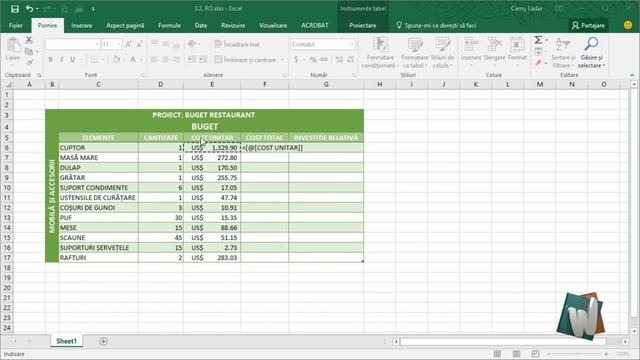Viewport: 640px width, 360px height.
Task: Open Quick Access Toolbar customize dropdown
Action: click(x=93, y=9)
